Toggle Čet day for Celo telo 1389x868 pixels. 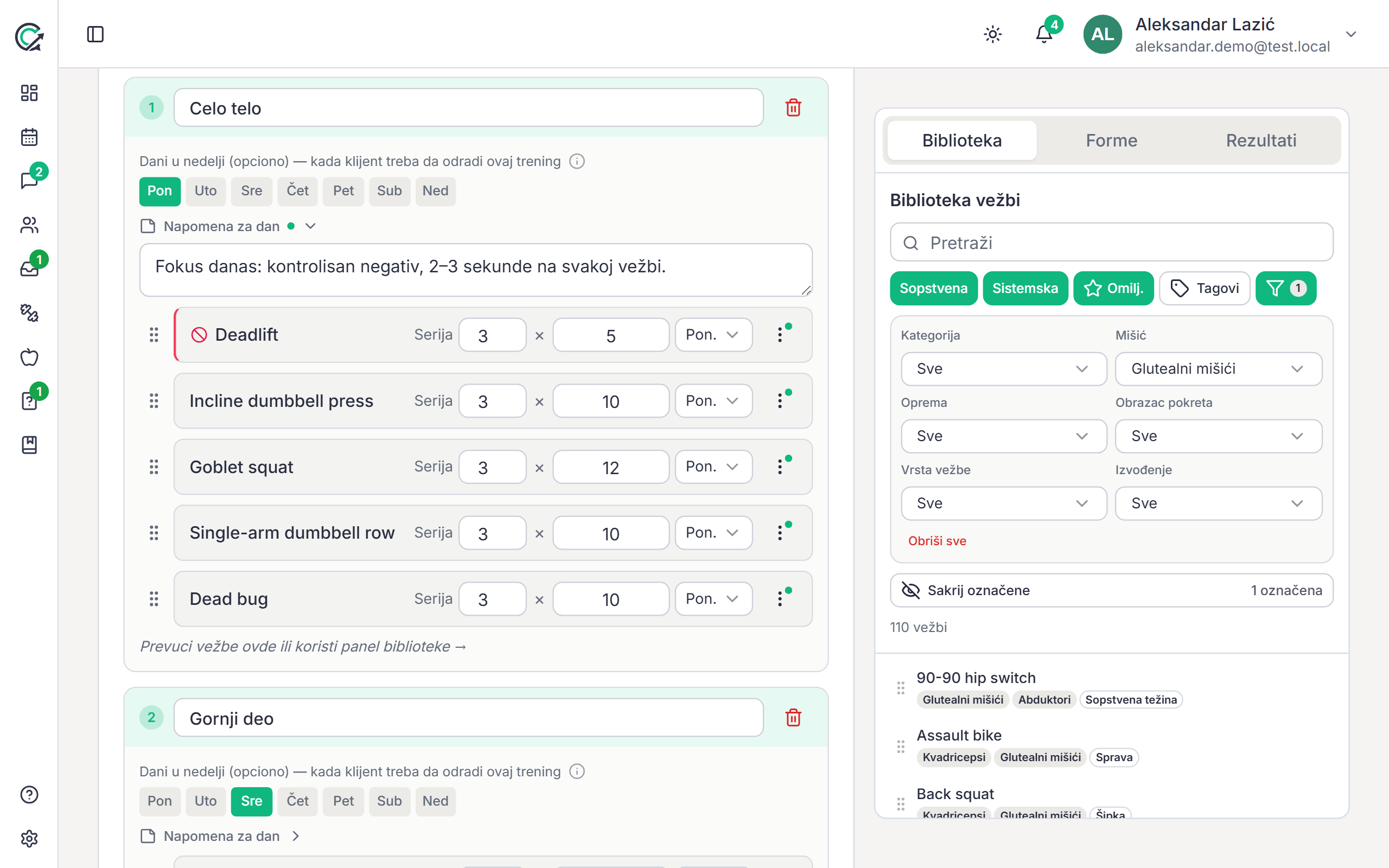click(x=297, y=190)
